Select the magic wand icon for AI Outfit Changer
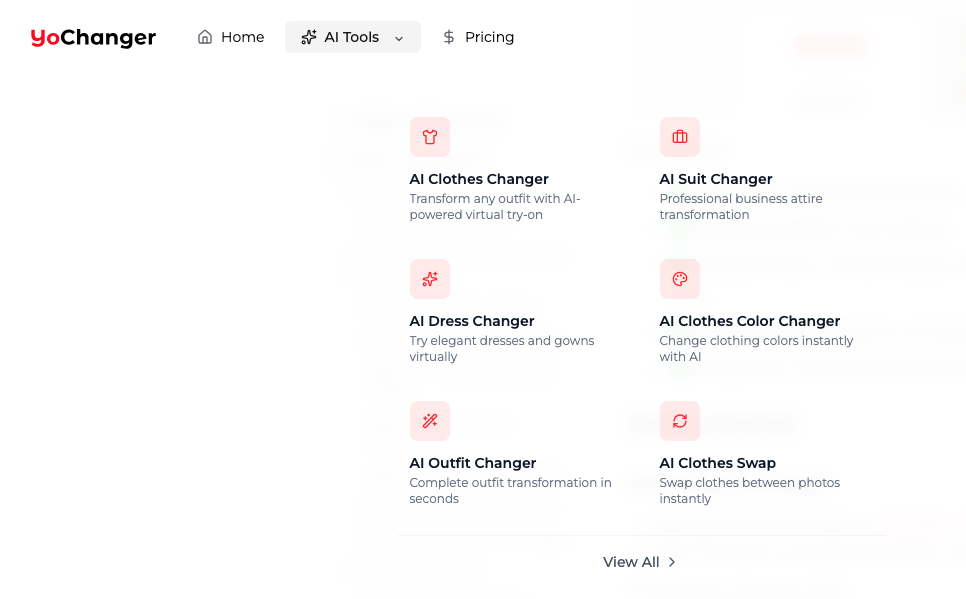966x599 pixels. (429, 421)
